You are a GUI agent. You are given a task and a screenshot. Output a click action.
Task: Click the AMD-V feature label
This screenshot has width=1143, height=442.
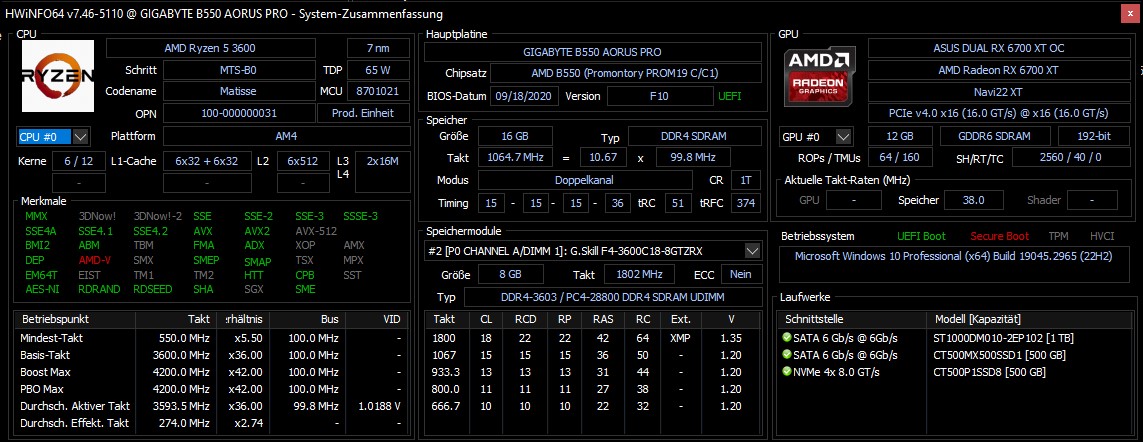tap(94, 260)
